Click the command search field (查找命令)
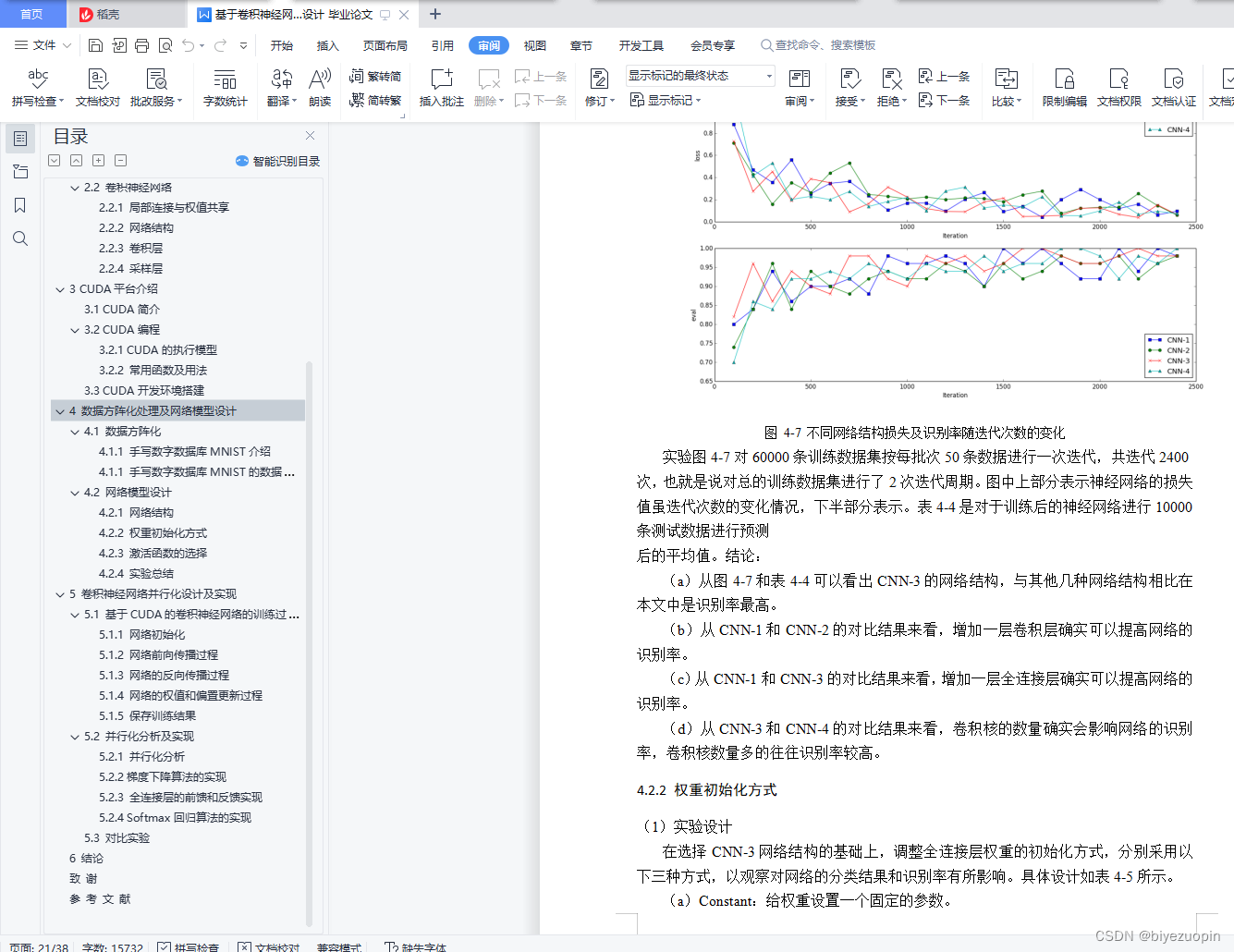Image resolution: width=1234 pixels, height=952 pixels. (x=818, y=45)
